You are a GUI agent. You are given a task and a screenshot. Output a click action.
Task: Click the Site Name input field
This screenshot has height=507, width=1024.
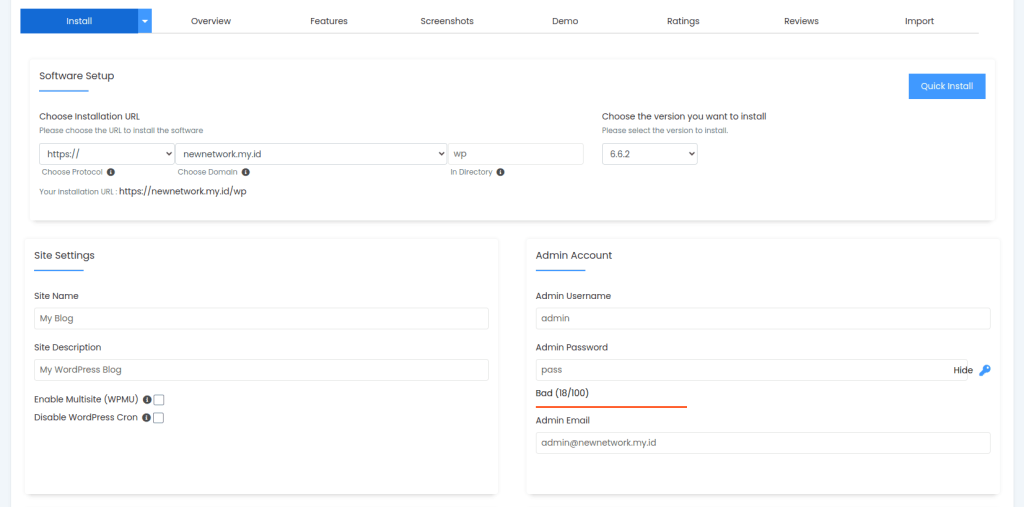(261, 318)
